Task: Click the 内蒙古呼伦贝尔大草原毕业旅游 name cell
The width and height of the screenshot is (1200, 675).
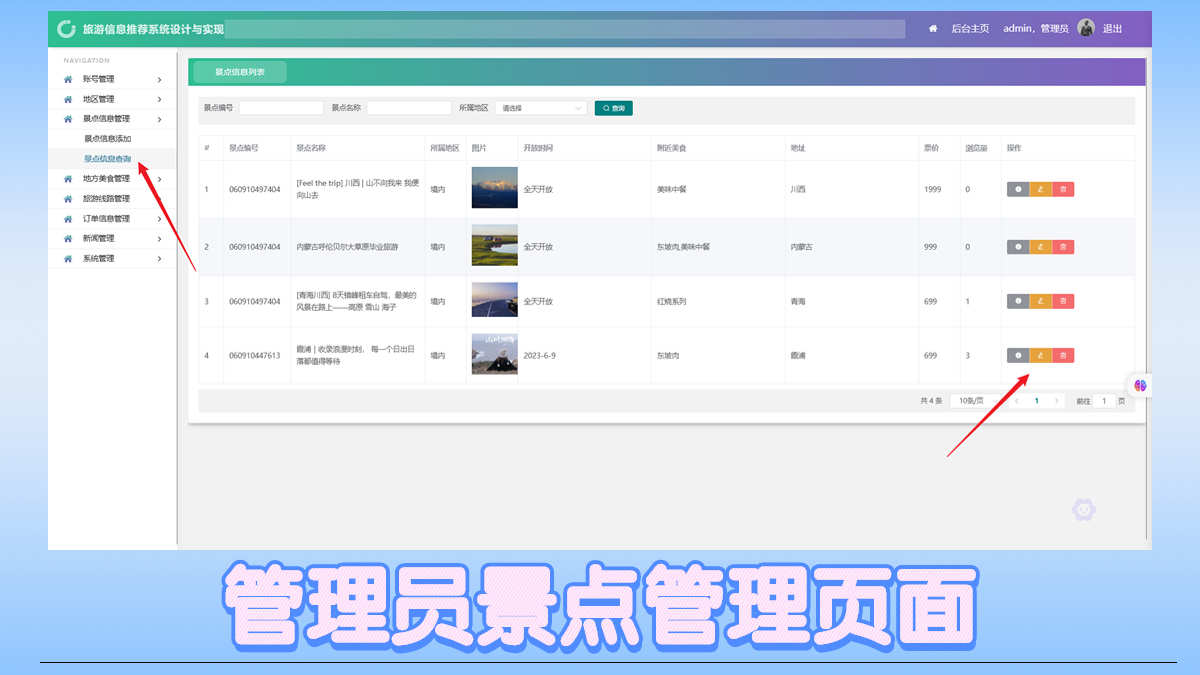Action: click(x=347, y=246)
